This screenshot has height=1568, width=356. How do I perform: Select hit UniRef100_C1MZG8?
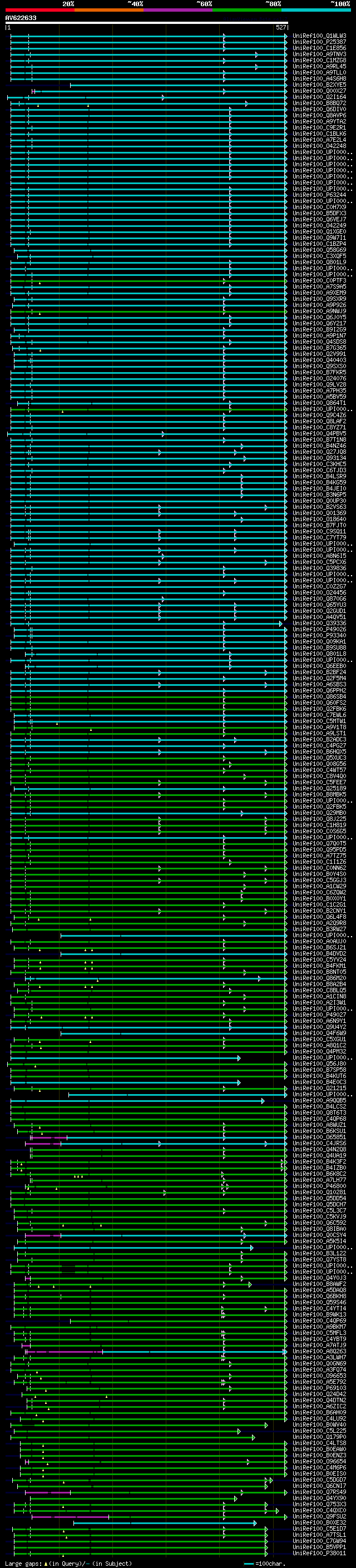pos(319,60)
